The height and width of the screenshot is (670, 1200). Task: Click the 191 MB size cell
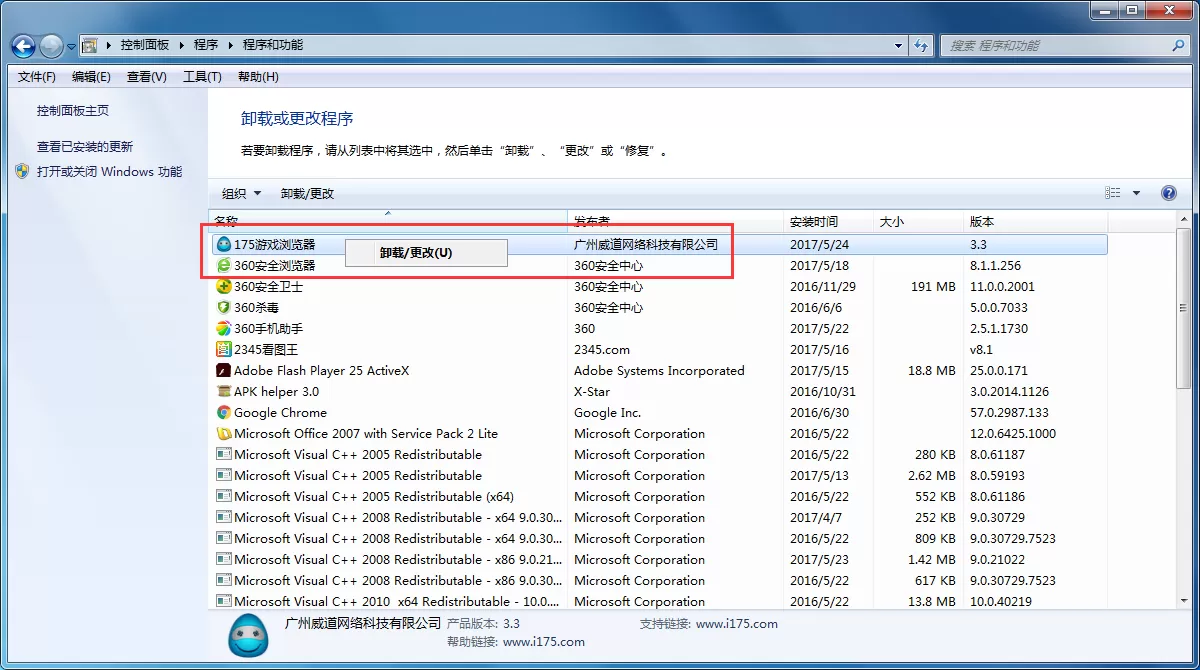pos(933,286)
